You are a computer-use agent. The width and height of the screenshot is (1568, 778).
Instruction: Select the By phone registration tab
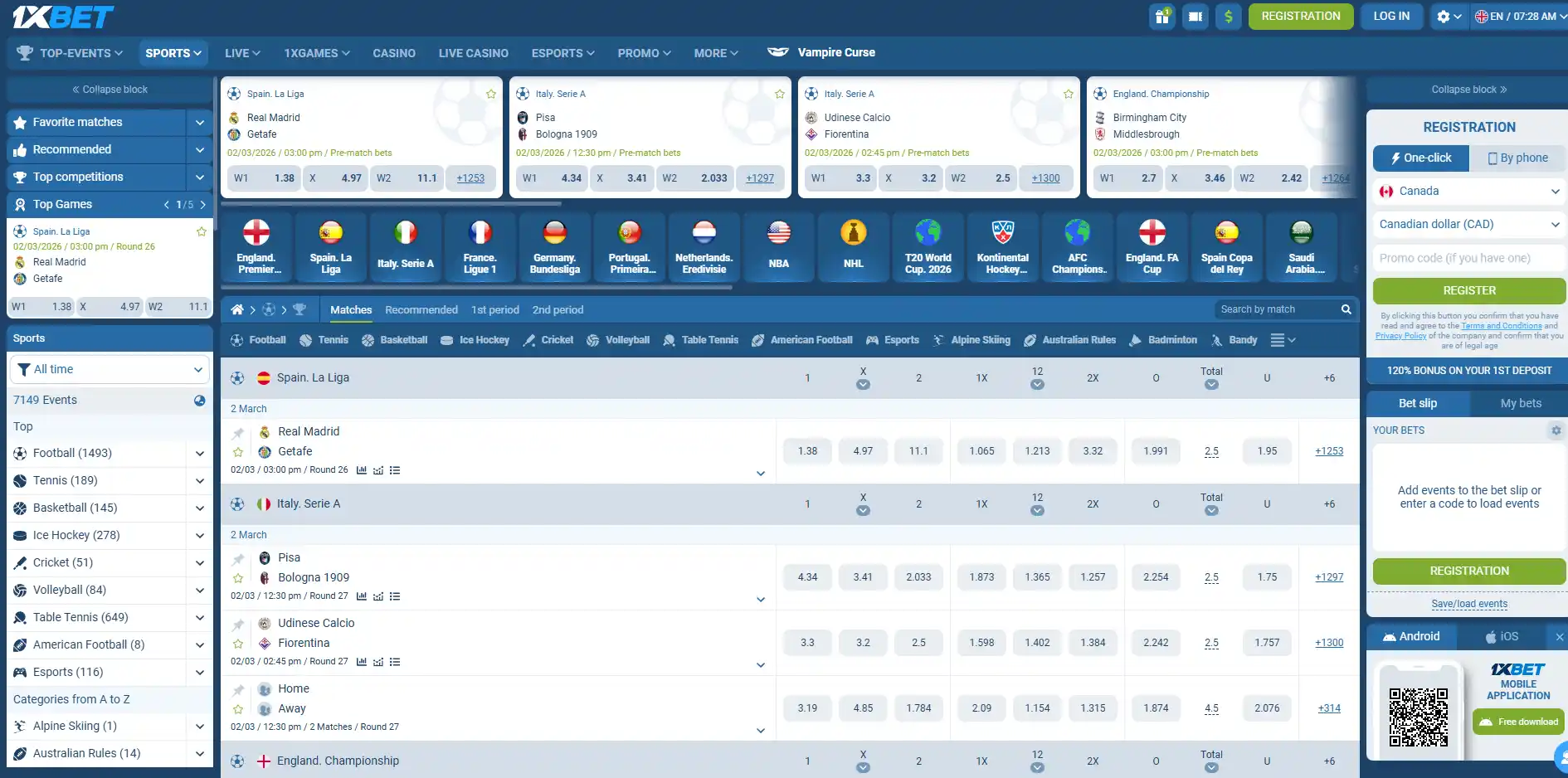1517,158
